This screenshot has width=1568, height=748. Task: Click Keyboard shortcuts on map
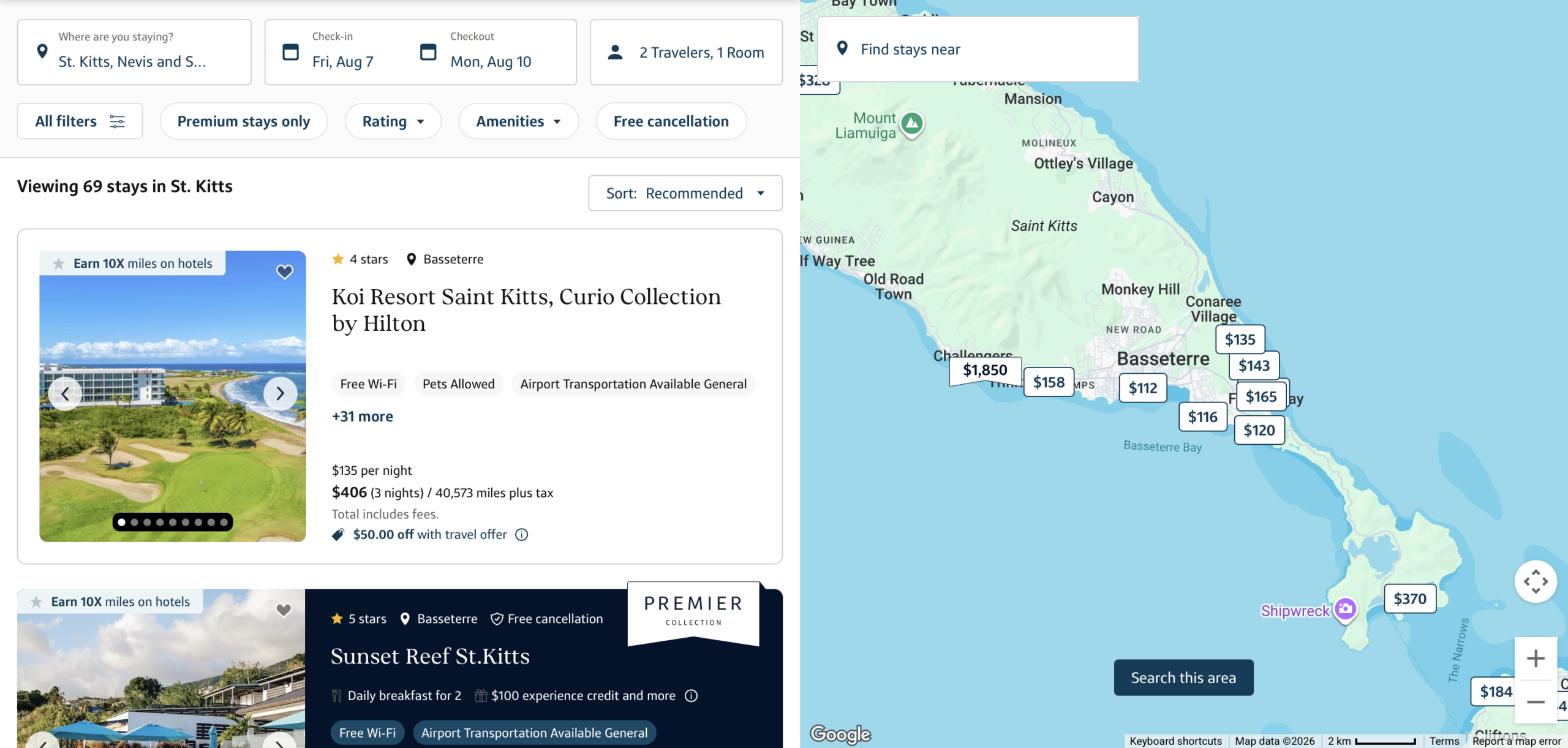(1175, 741)
